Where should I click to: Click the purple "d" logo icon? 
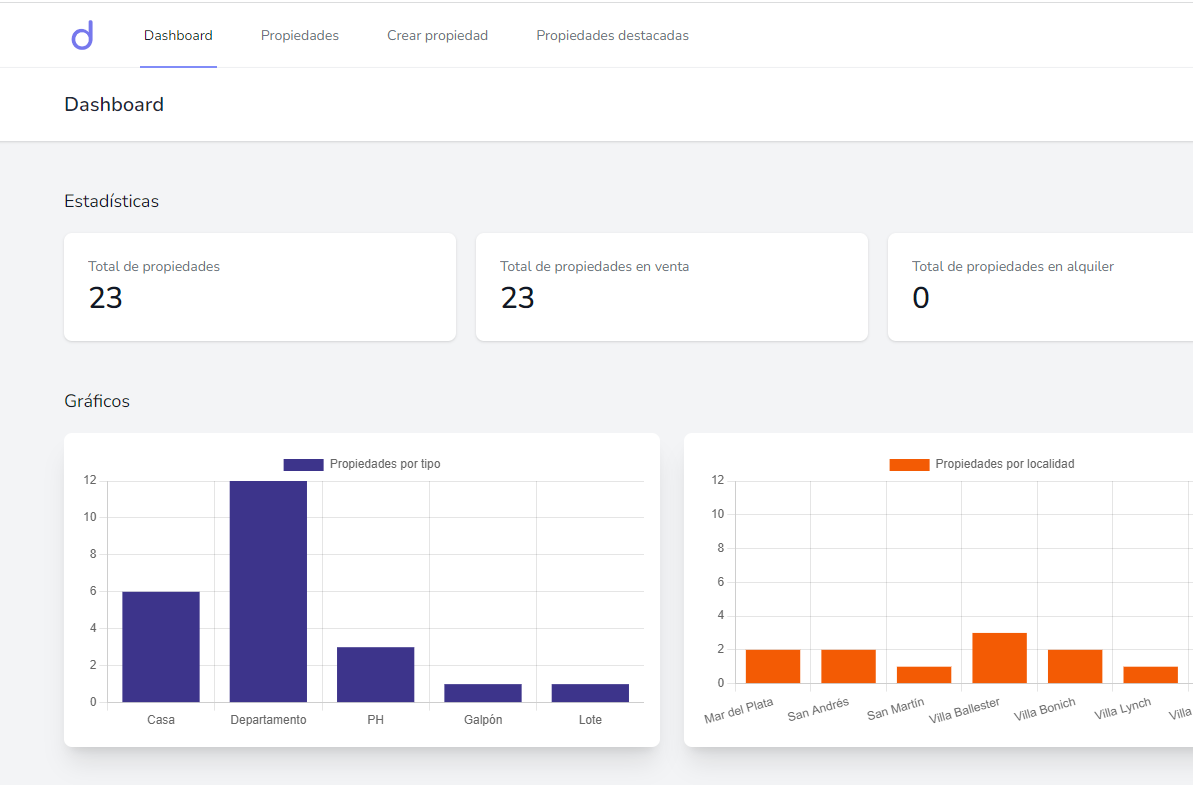click(x=82, y=36)
